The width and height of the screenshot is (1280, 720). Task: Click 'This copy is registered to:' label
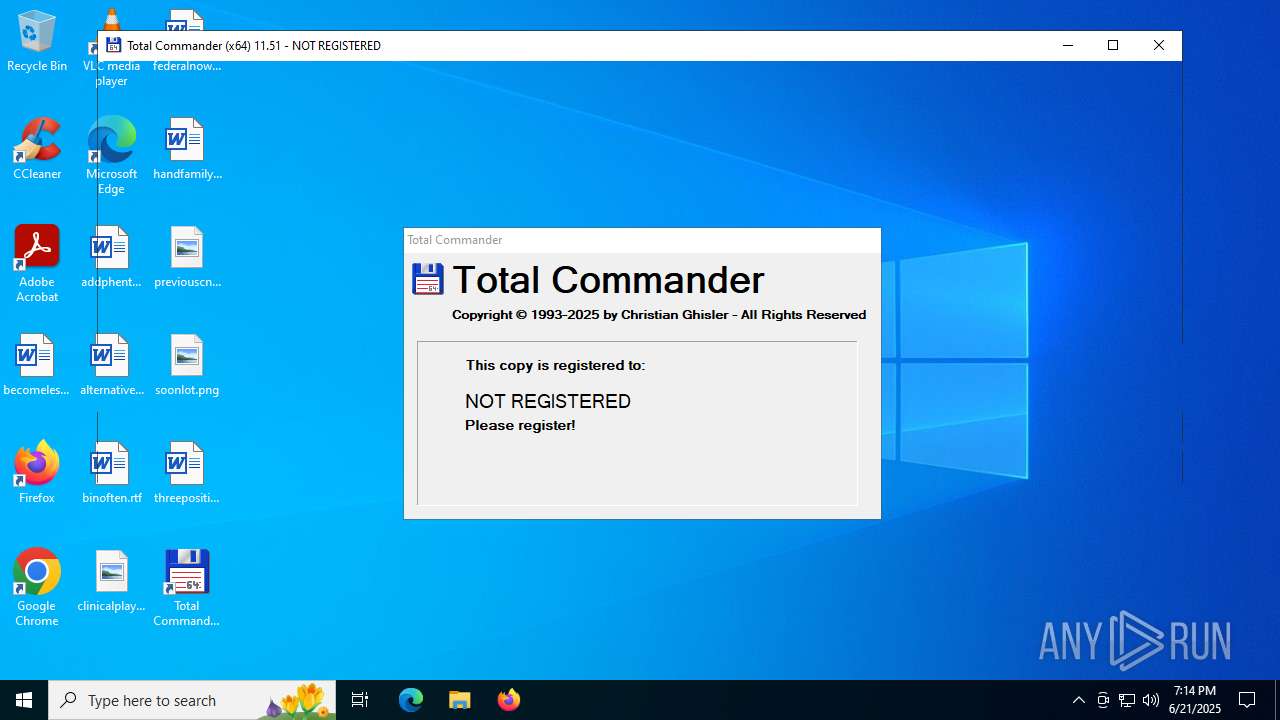pos(556,365)
